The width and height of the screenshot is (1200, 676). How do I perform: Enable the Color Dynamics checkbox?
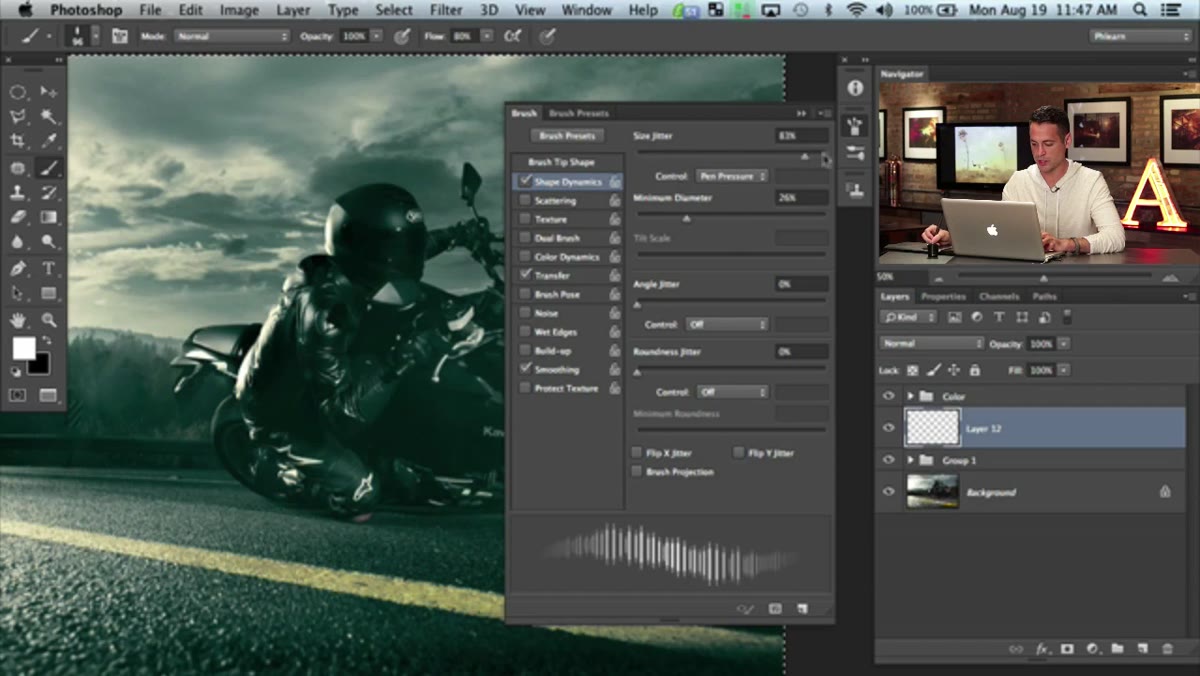(525, 257)
